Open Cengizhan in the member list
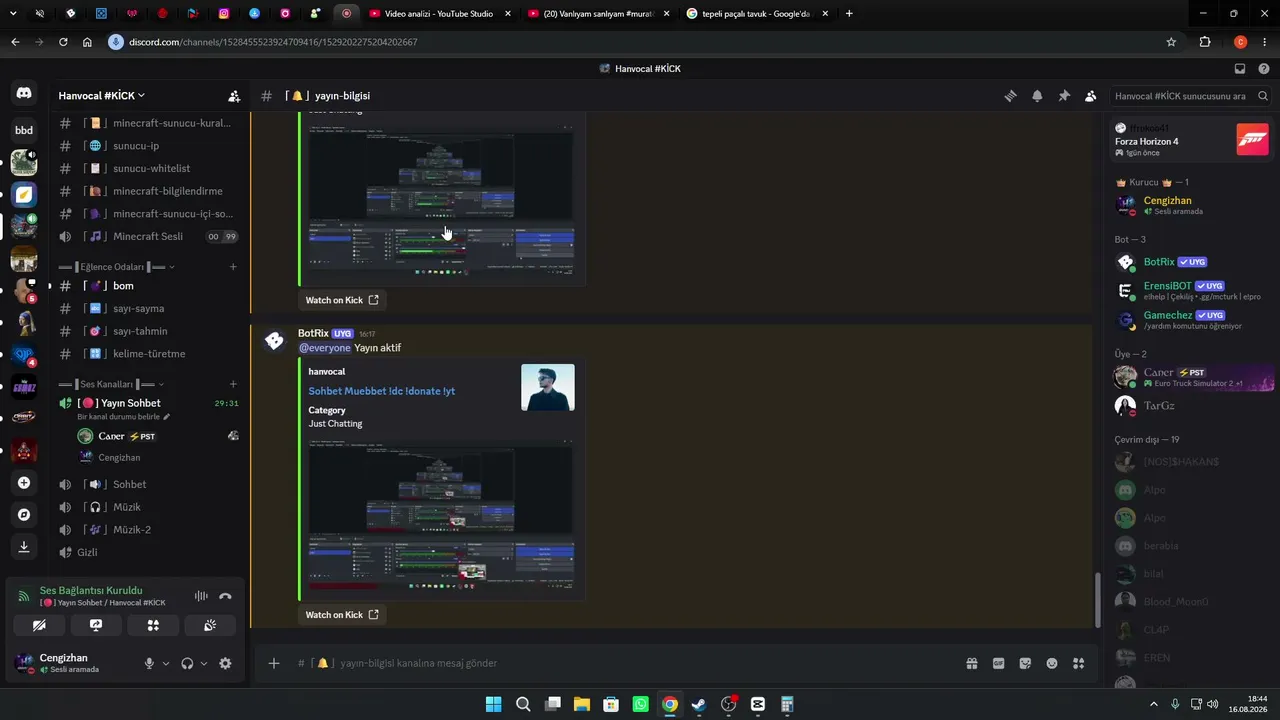This screenshot has width=1280, height=720. (1190, 205)
